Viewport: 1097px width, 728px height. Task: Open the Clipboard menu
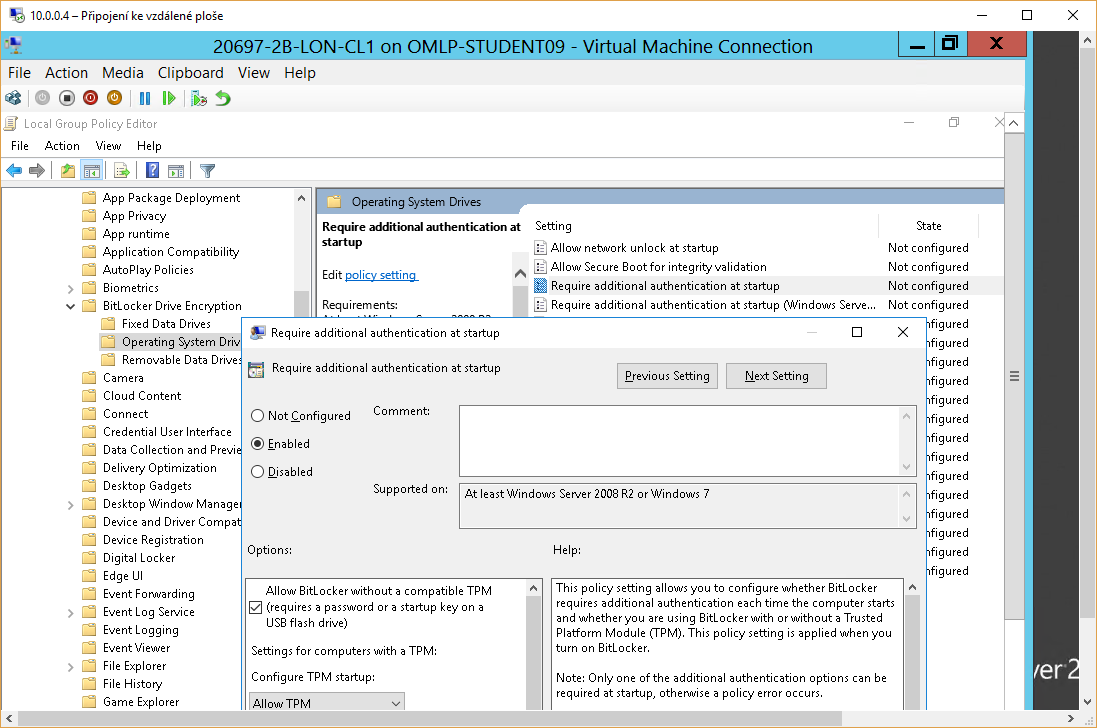(x=190, y=73)
